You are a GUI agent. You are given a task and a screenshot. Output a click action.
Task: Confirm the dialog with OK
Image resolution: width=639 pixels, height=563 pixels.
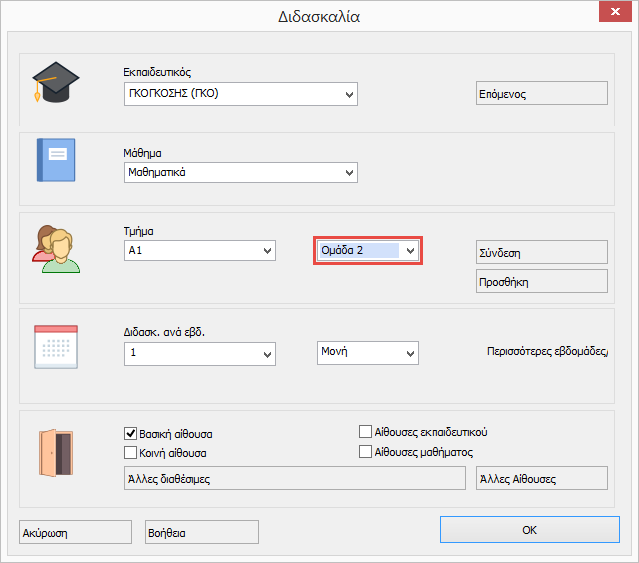click(529, 530)
